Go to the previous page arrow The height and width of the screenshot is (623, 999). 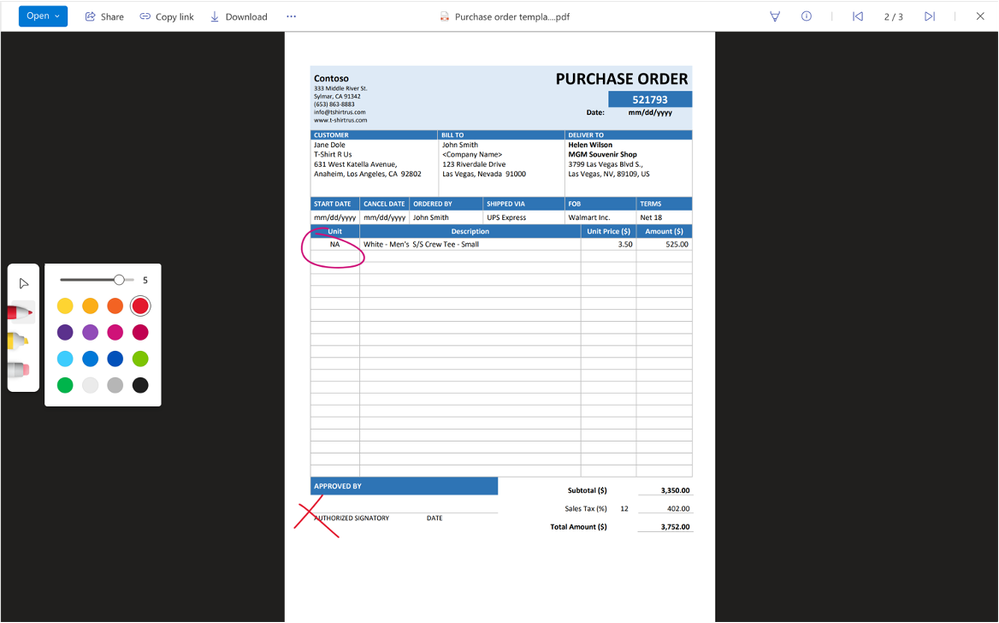coord(858,17)
